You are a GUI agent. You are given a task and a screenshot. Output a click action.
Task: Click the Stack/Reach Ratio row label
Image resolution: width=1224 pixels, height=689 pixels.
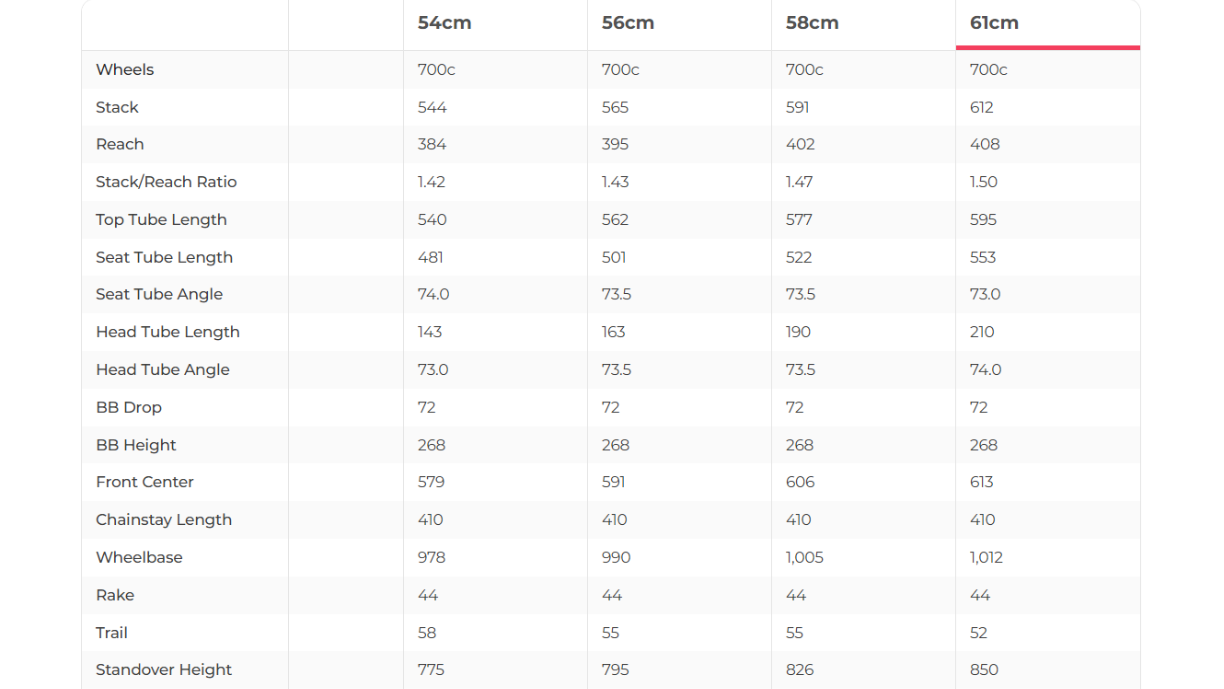166,182
